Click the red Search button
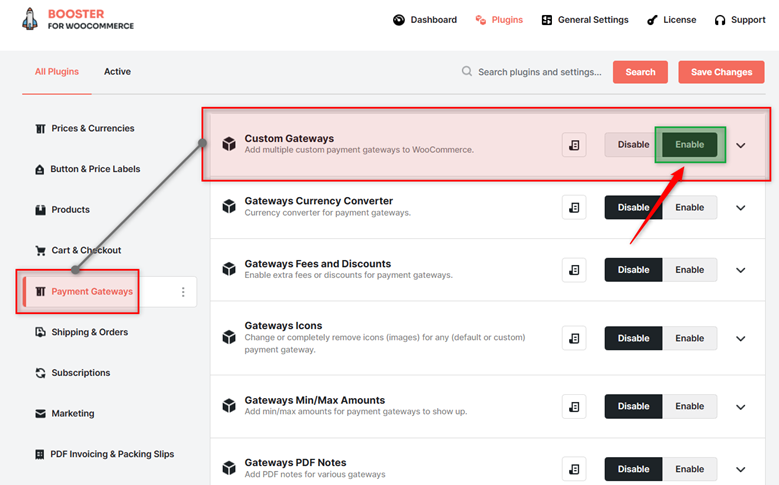Screen dimensions: 779x485 click(640, 72)
